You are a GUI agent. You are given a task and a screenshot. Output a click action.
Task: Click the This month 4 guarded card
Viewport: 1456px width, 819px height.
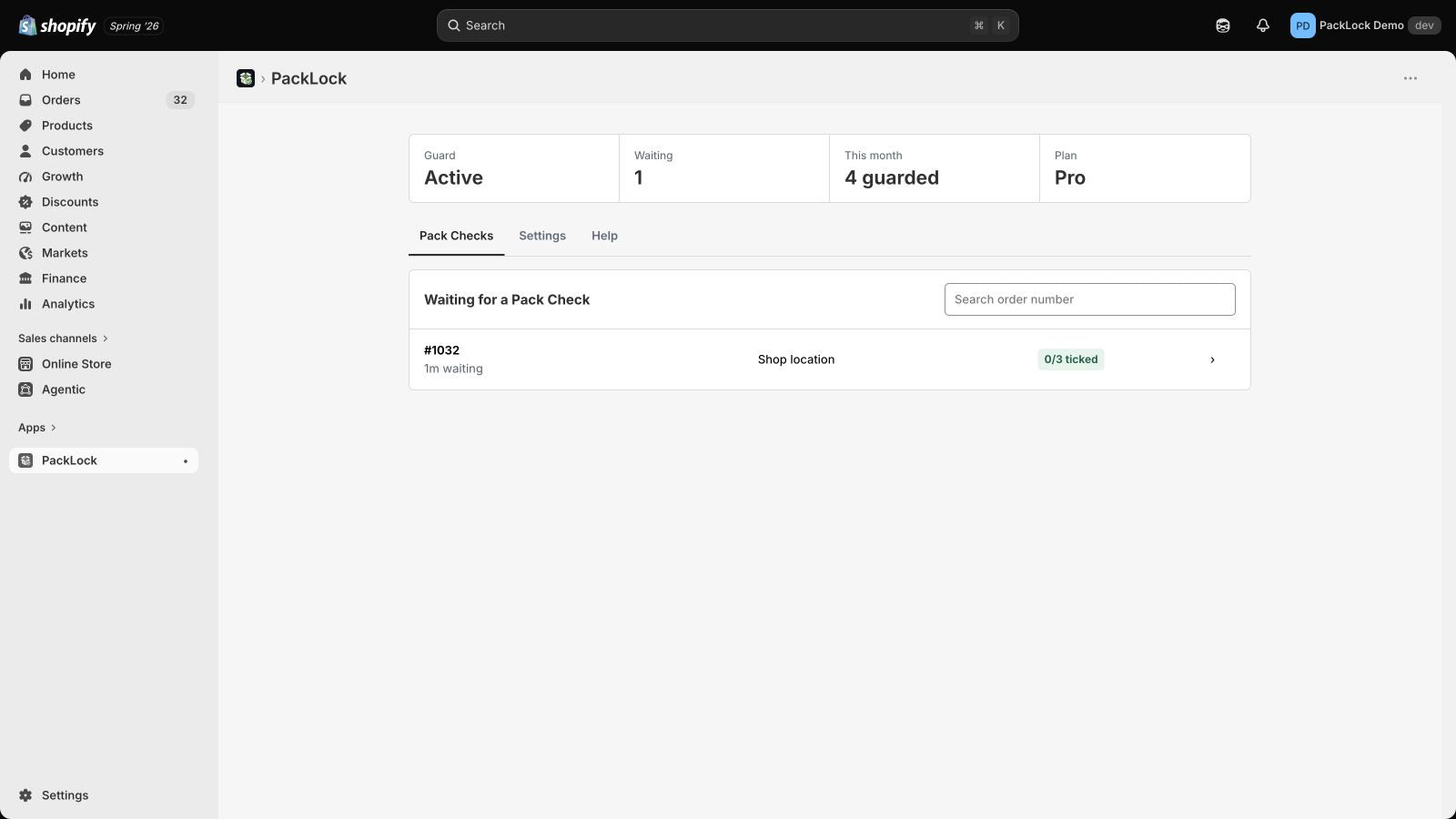(x=935, y=168)
